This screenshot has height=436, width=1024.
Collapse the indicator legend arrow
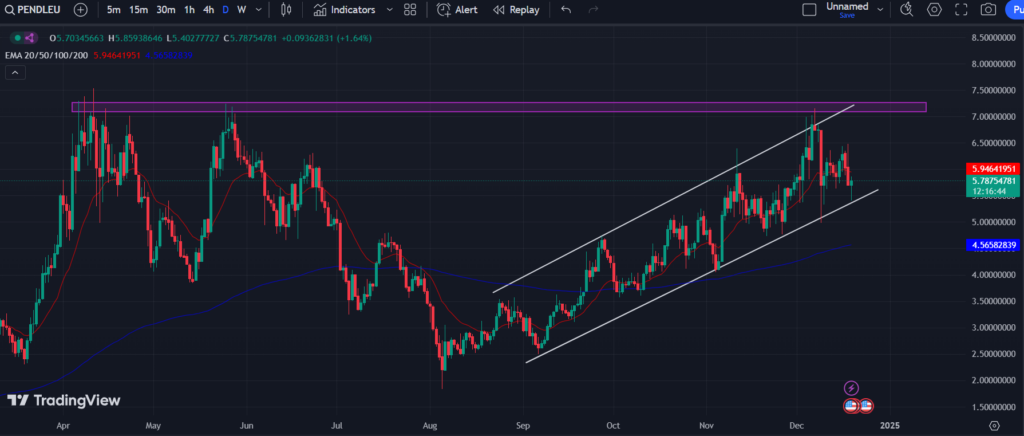(x=15, y=73)
